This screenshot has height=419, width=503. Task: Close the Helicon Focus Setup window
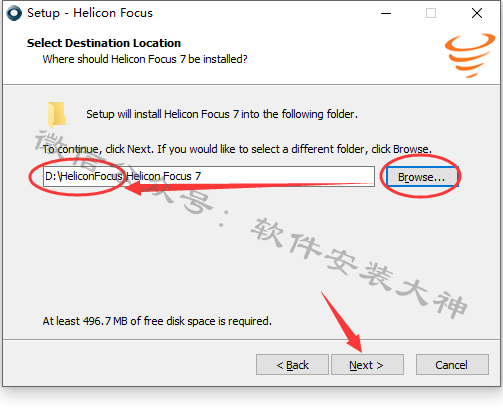click(477, 13)
